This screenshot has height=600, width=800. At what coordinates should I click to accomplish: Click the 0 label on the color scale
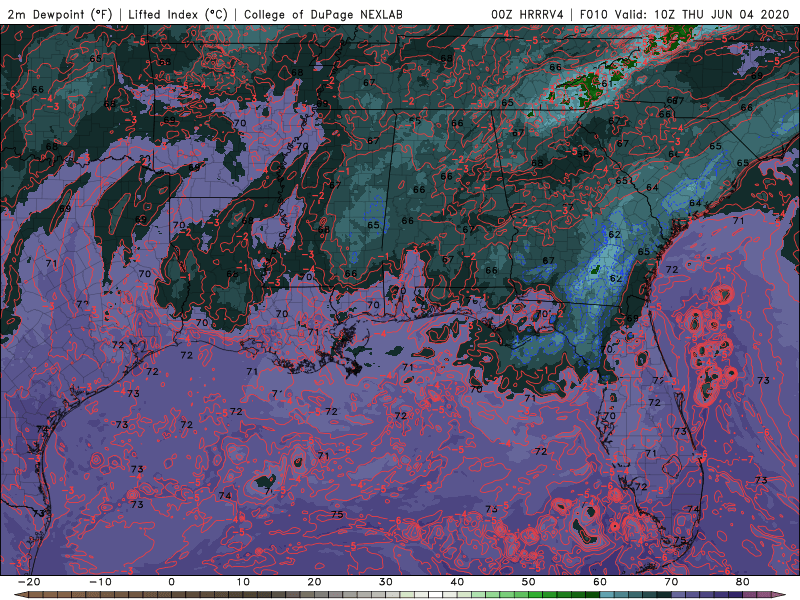point(171,582)
